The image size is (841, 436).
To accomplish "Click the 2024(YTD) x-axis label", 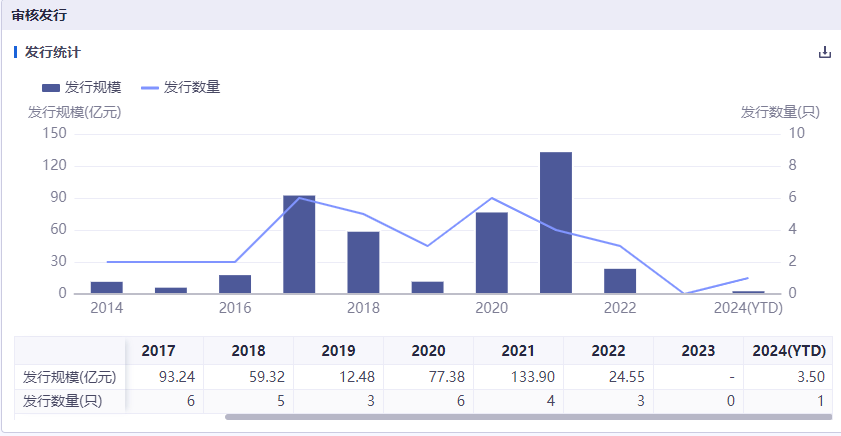I will pos(748,308).
